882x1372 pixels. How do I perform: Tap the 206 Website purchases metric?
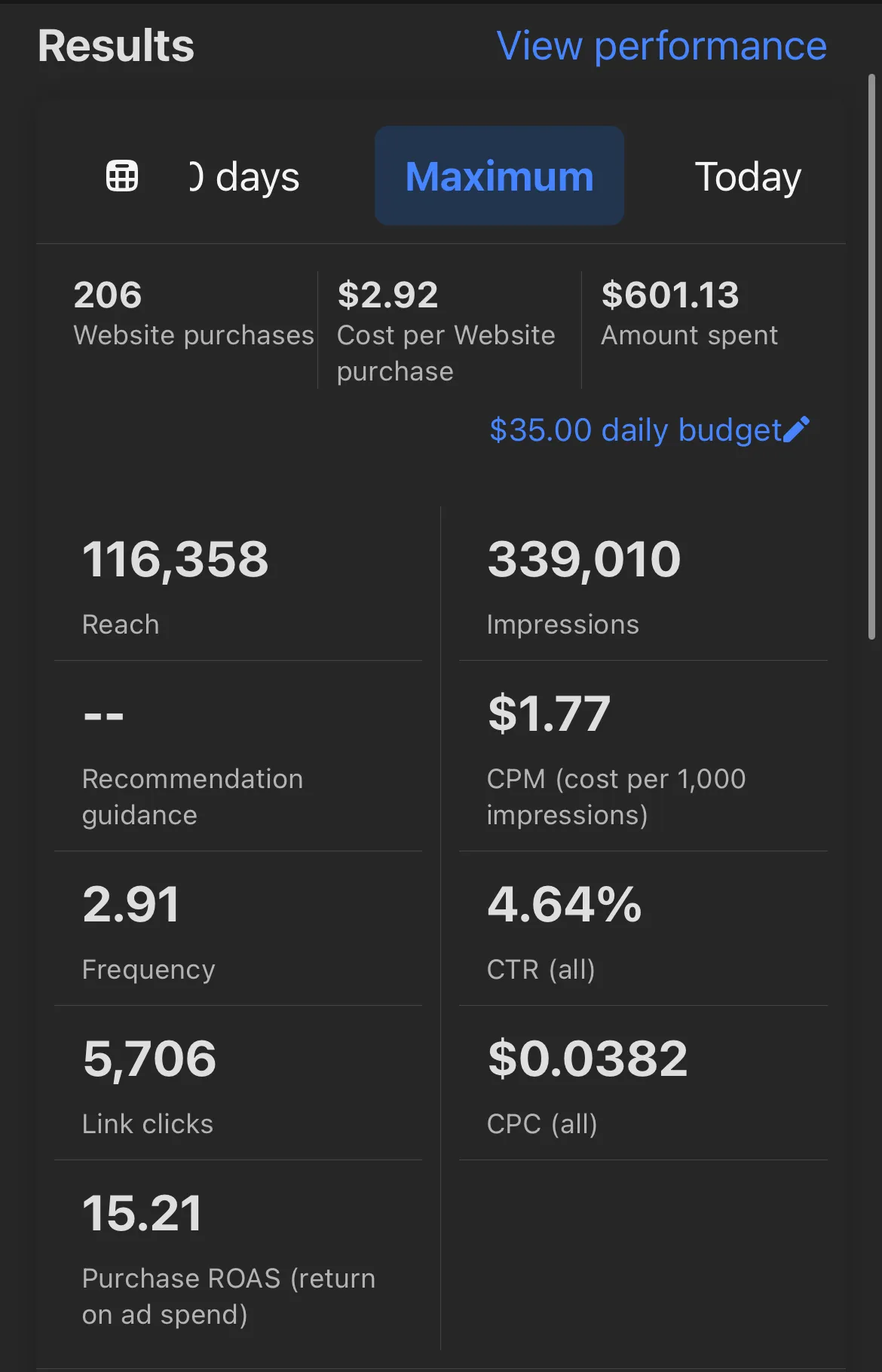click(193, 314)
